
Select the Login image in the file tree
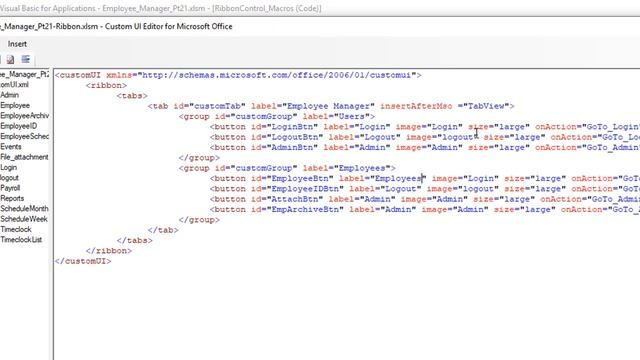[9, 167]
